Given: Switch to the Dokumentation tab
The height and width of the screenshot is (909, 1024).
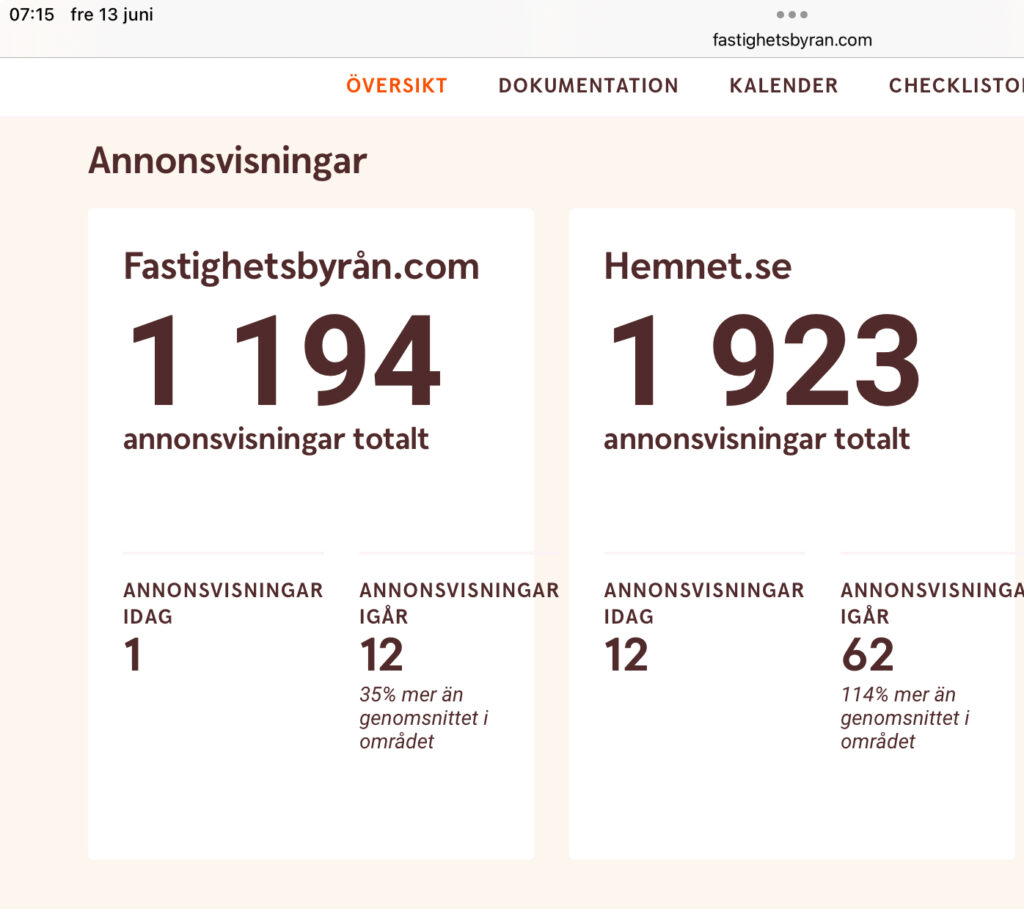Looking at the screenshot, I should pos(588,86).
